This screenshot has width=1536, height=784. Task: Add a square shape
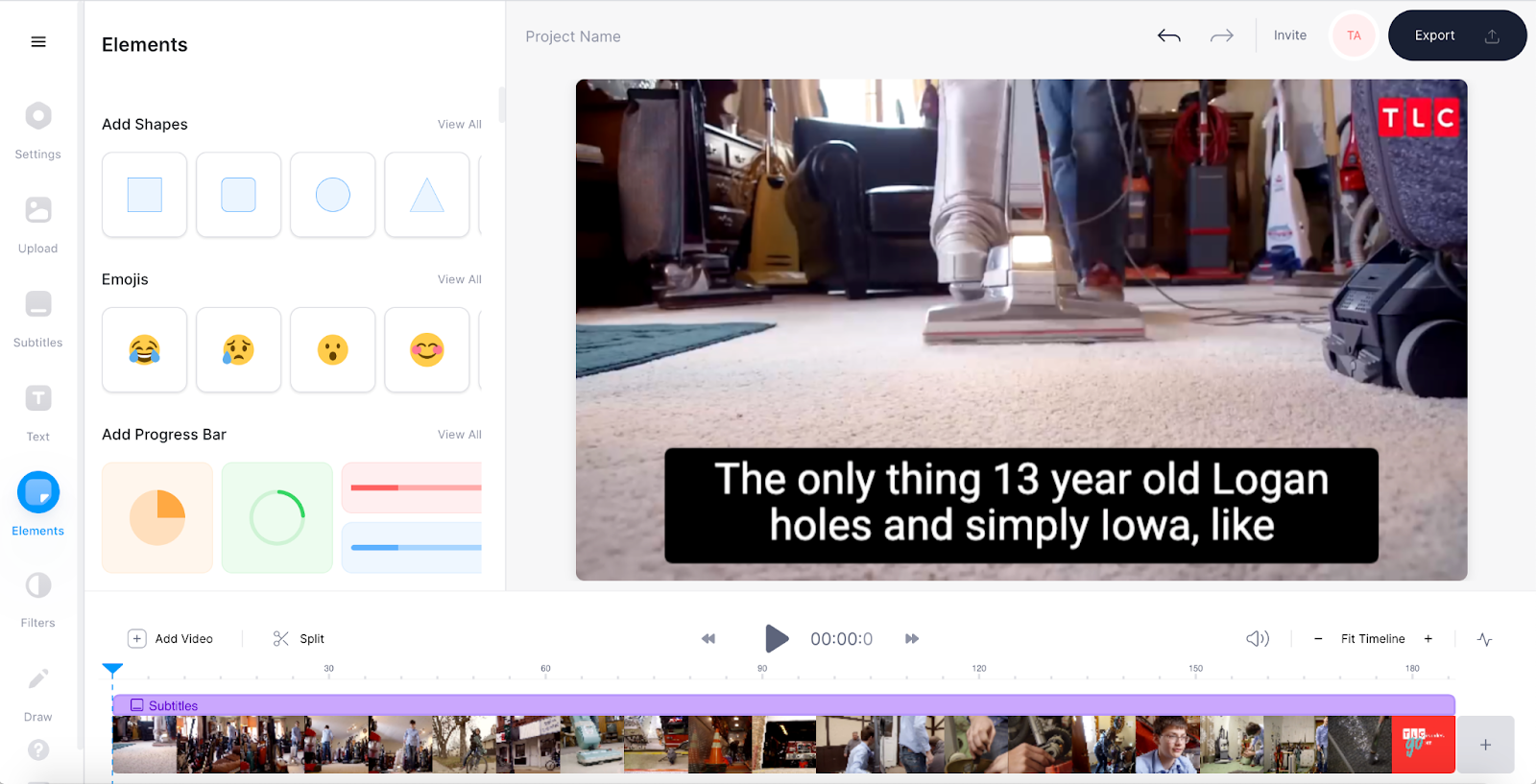[144, 195]
